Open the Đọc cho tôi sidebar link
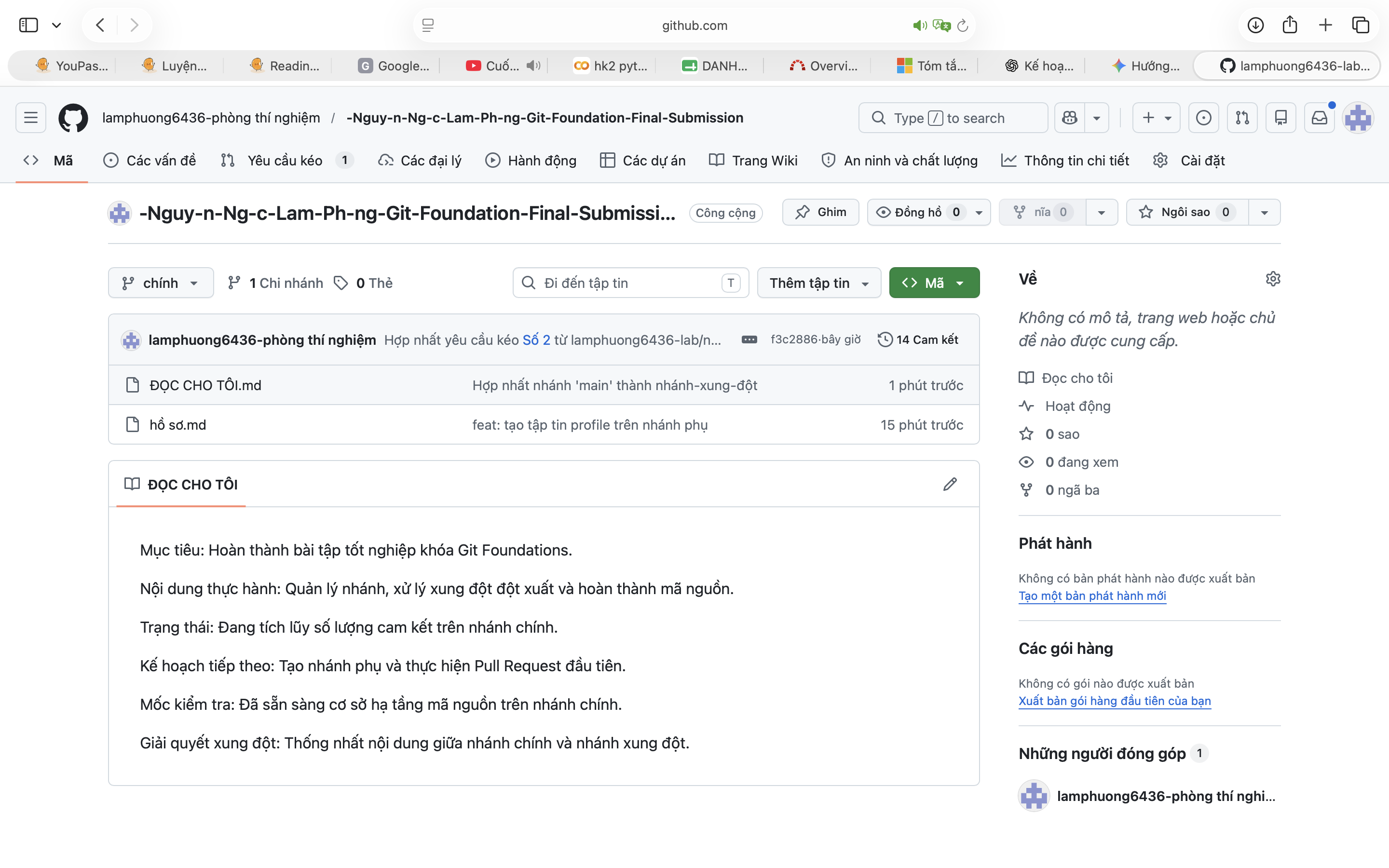Viewport: 1389px width, 868px height. [1077, 379]
